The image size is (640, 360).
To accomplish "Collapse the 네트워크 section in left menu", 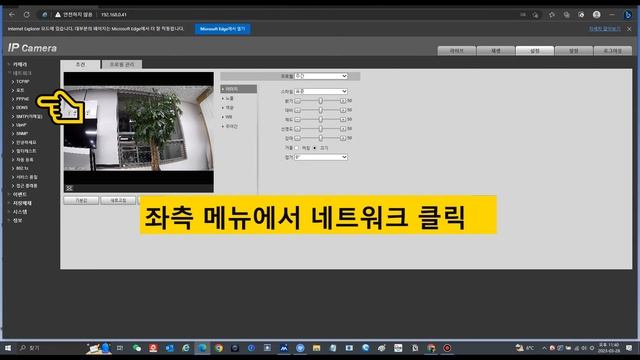I will pos(22,73).
